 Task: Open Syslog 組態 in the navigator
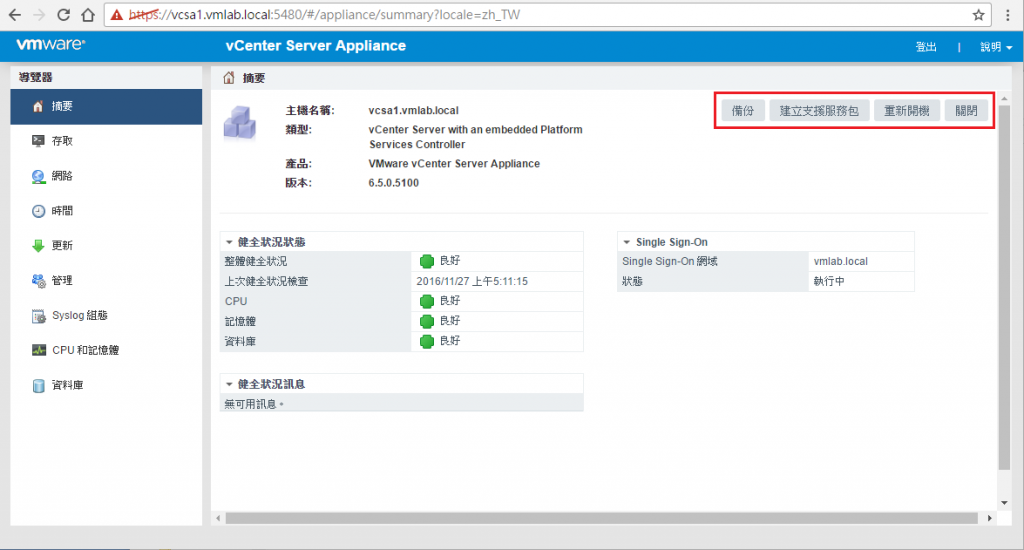pos(106,315)
